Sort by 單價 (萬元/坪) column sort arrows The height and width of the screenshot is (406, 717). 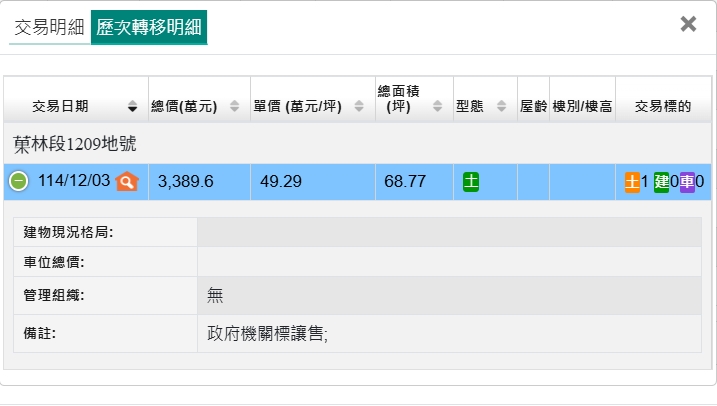359,106
